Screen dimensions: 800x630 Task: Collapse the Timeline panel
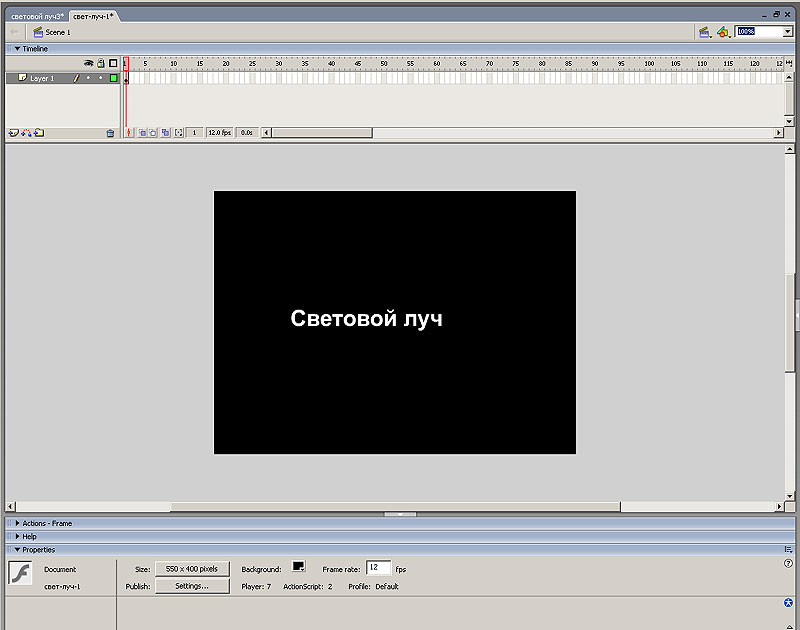(17, 48)
